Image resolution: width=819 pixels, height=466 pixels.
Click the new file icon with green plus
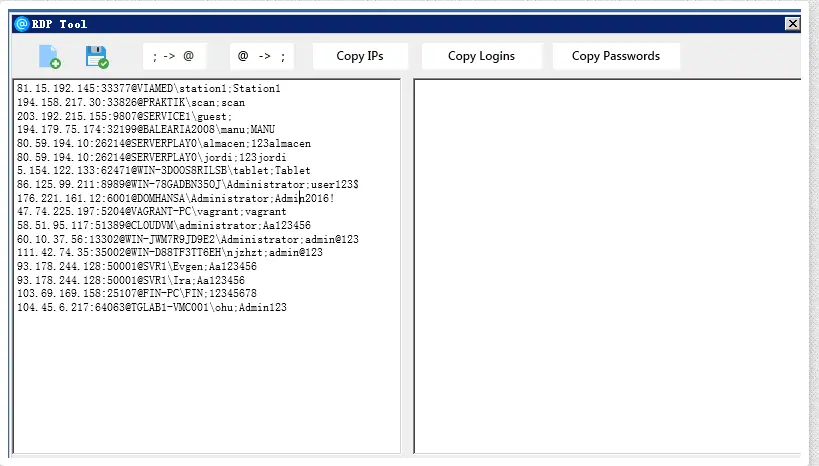click(x=50, y=56)
